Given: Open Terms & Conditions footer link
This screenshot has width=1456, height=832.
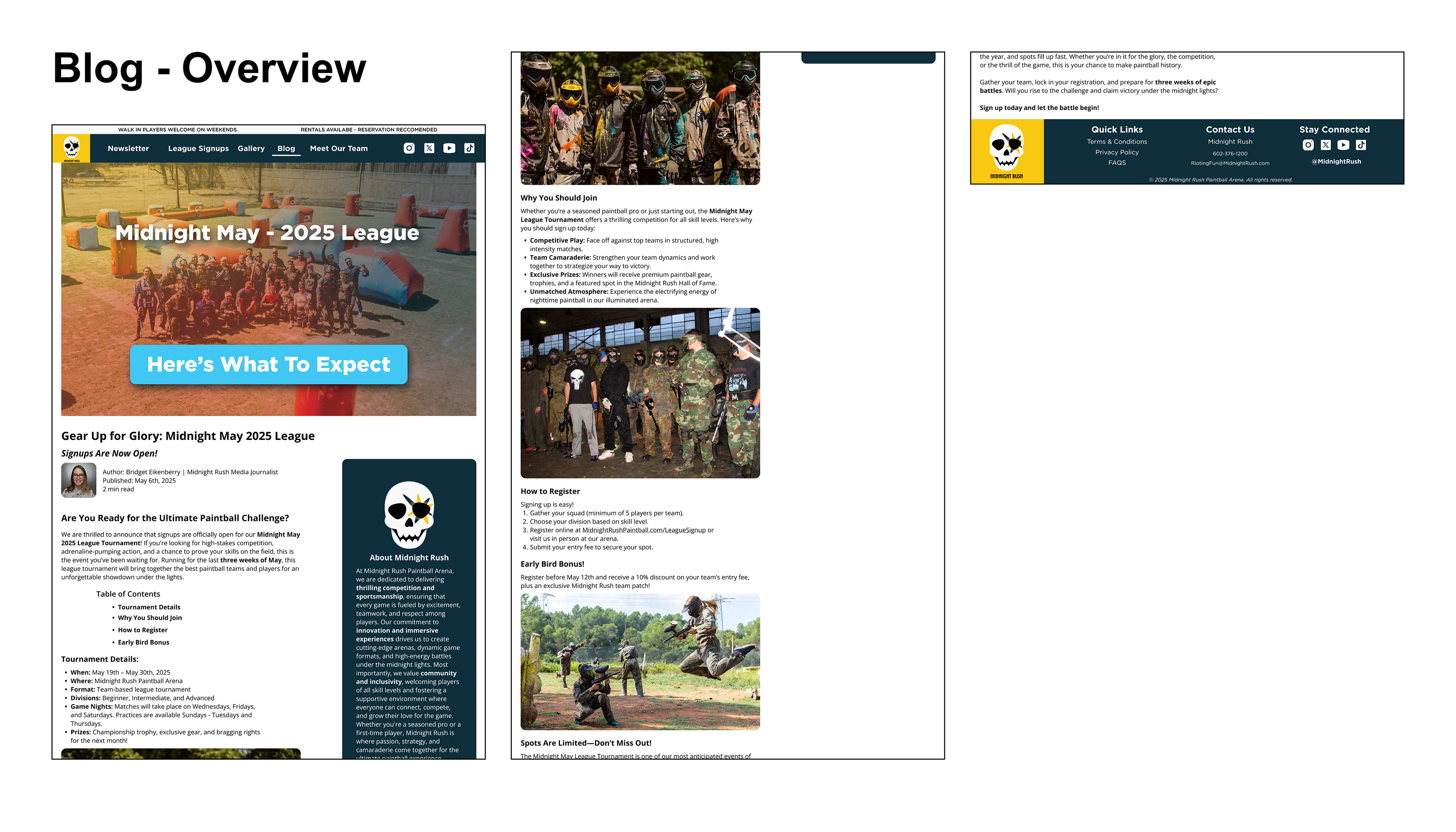Looking at the screenshot, I should pos(1117,142).
